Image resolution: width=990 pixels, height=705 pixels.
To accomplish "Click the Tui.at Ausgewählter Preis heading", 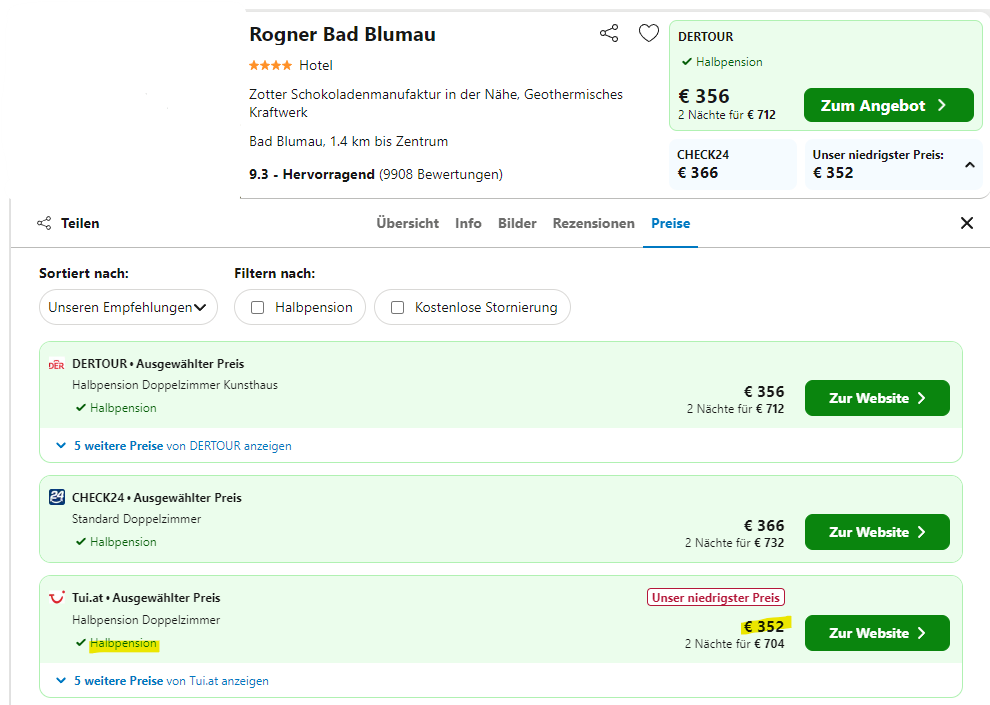I will (146, 598).
